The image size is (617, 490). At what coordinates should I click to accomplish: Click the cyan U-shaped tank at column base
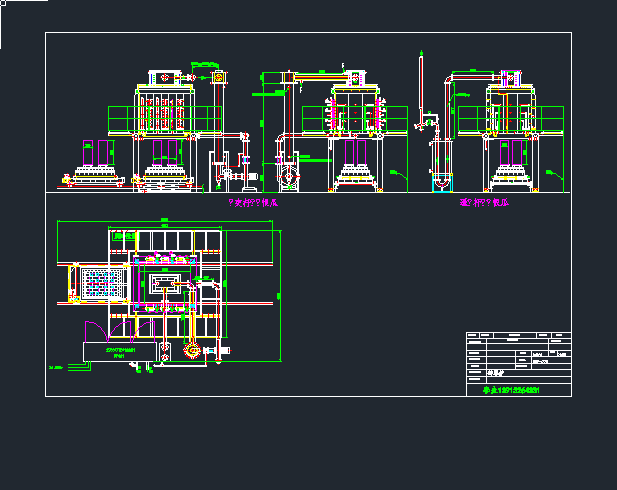(x=439, y=184)
